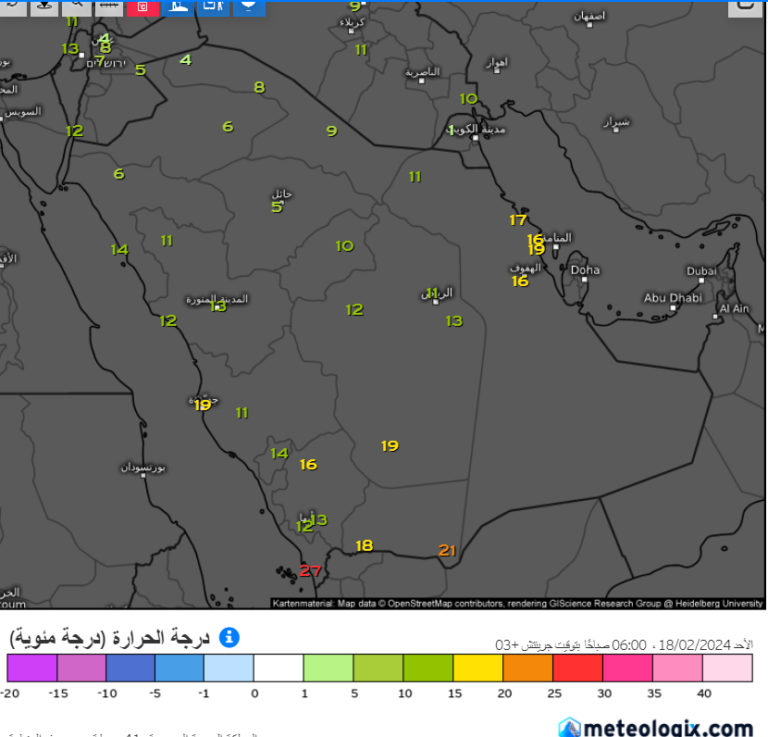Viewport: 768px width, 737px height.
Task: Select the location pin marker tool
Action: pyautogui.click(x=45, y=7)
